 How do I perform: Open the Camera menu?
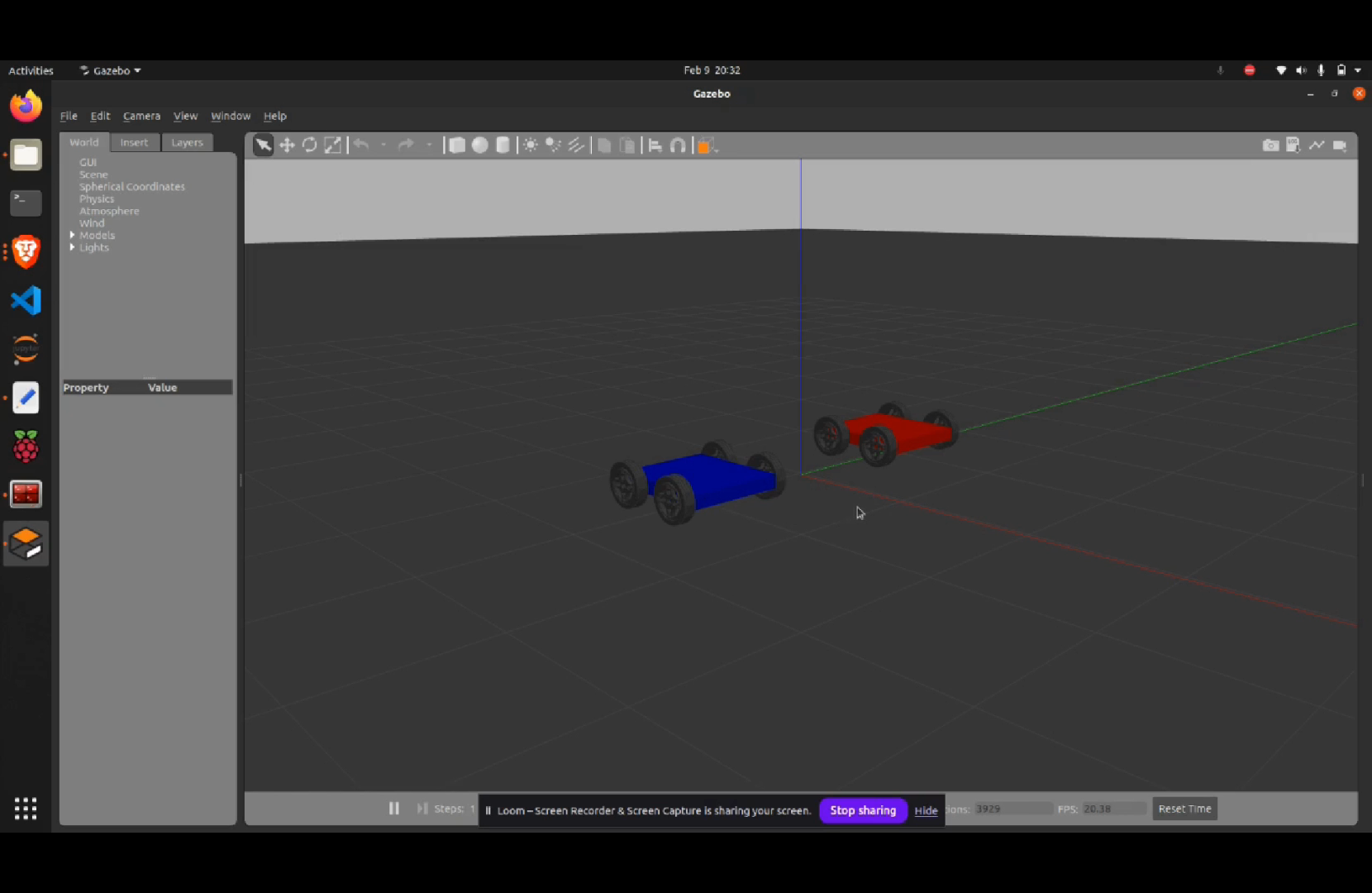pyautogui.click(x=141, y=116)
